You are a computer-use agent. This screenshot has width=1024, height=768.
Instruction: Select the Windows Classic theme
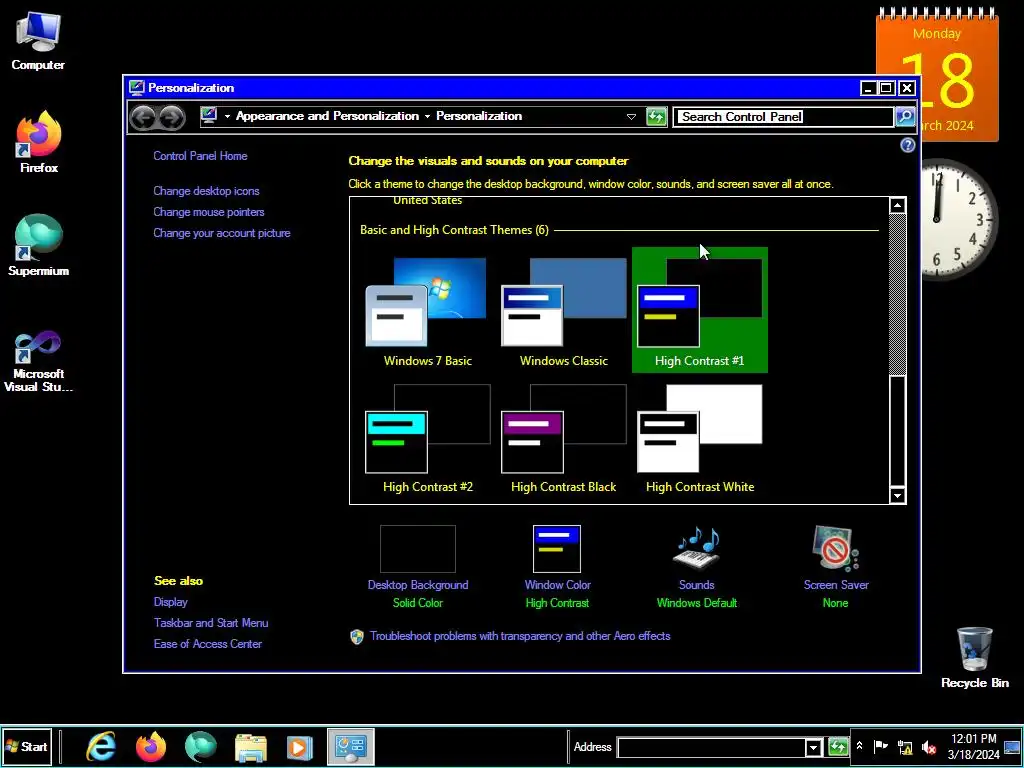[564, 310]
